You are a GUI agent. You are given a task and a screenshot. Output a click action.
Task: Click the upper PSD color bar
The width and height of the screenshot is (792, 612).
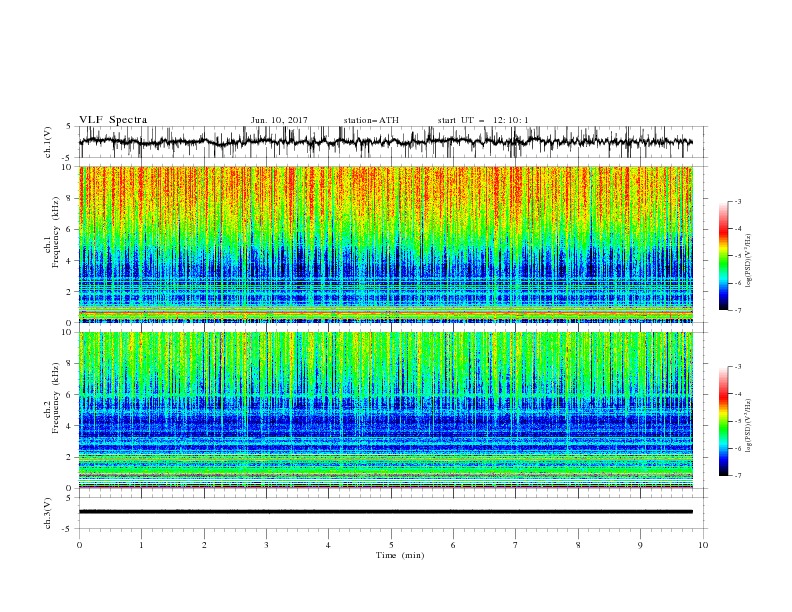(723, 256)
